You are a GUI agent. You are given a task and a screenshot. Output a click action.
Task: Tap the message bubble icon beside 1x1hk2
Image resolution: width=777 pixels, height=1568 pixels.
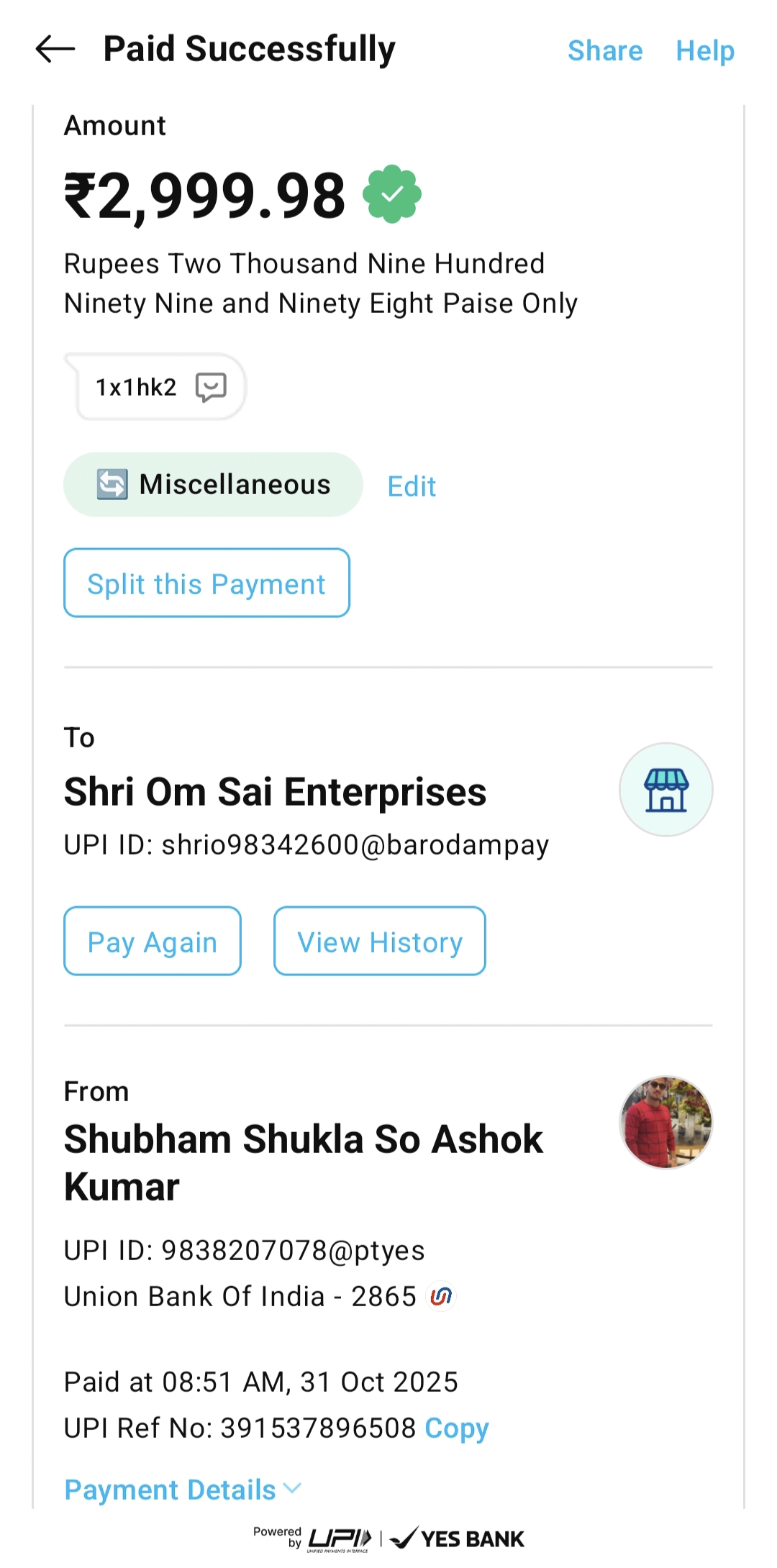coord(211,387)
